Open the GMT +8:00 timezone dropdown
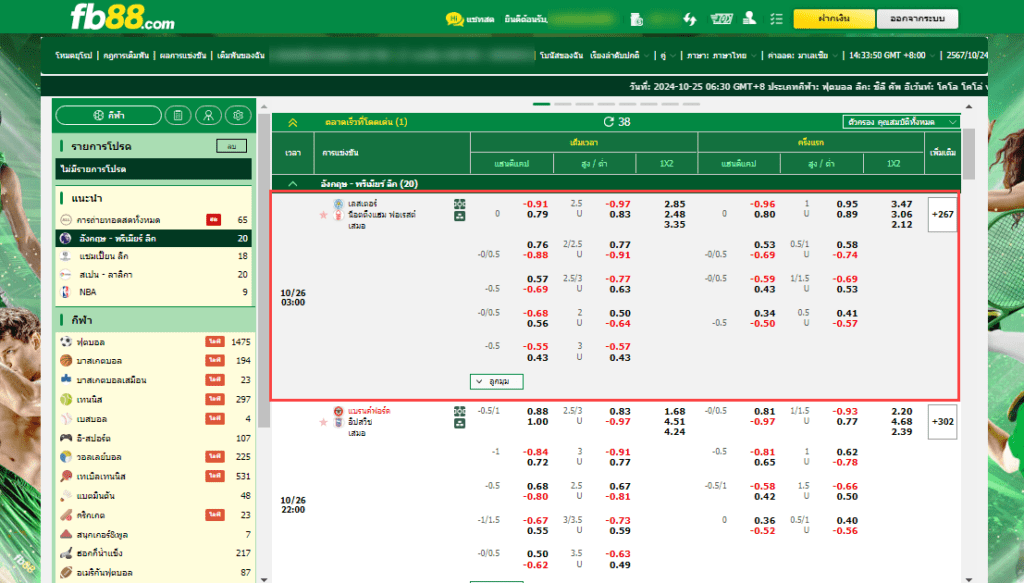This screenshot has width=1024, height=583. pos(892,55)
